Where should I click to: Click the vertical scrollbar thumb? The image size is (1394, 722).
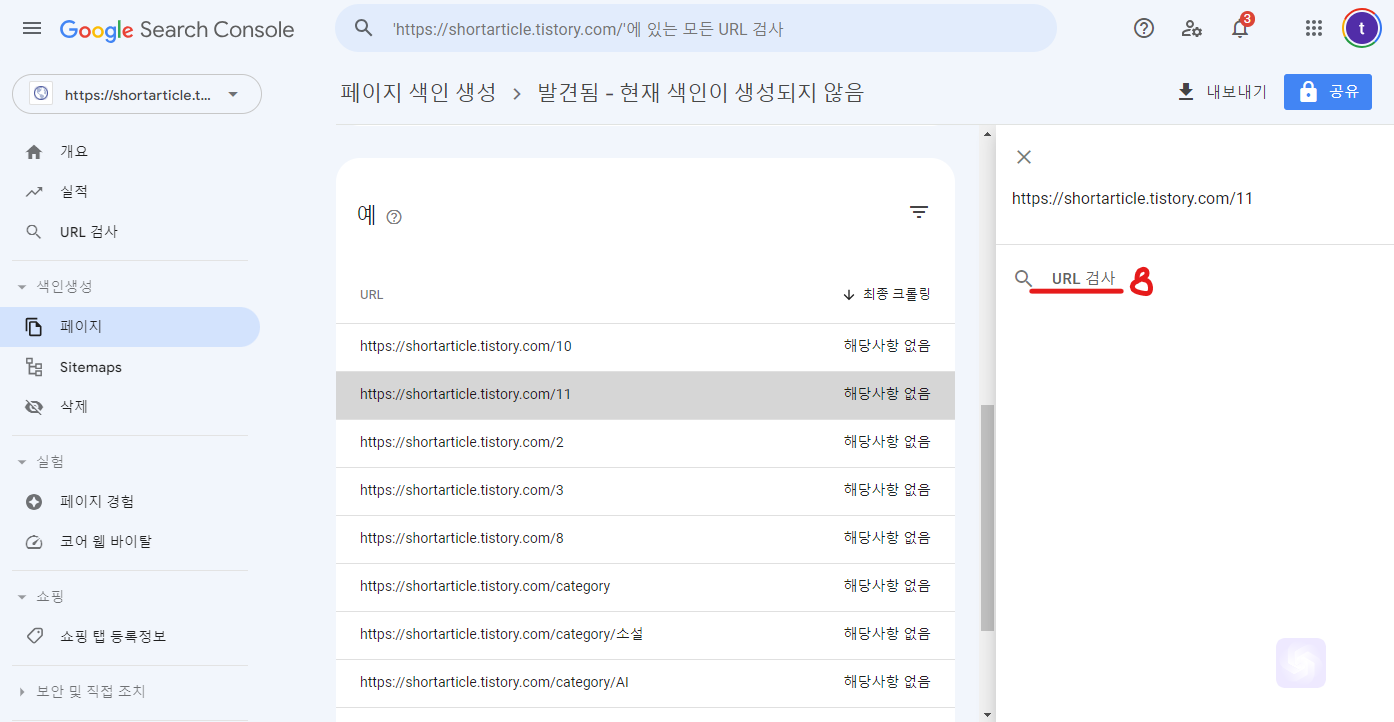tap(988, 518)
